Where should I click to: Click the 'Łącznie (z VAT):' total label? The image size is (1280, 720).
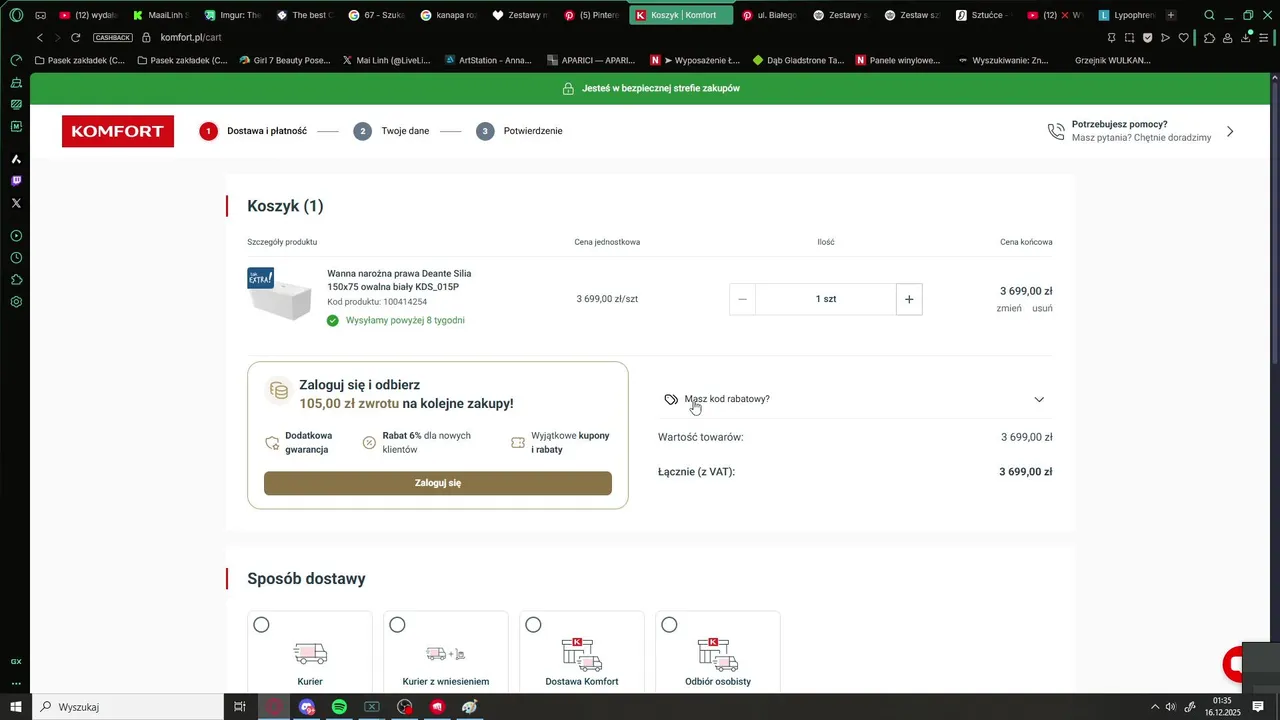pyautogui.click(x=696, y=472)
